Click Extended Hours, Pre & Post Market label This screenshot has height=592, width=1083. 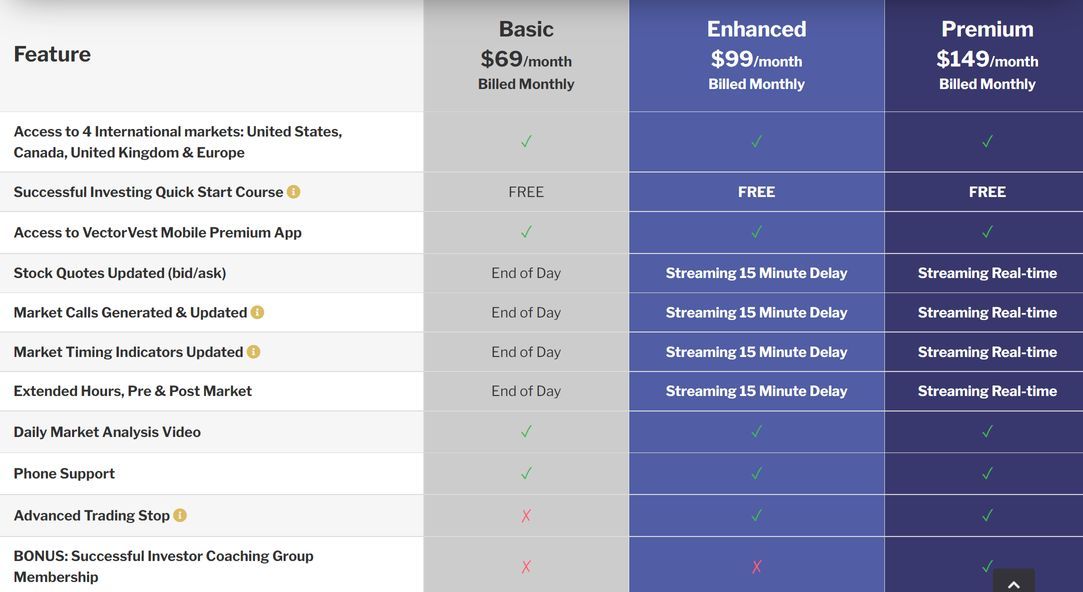[133, 391]
